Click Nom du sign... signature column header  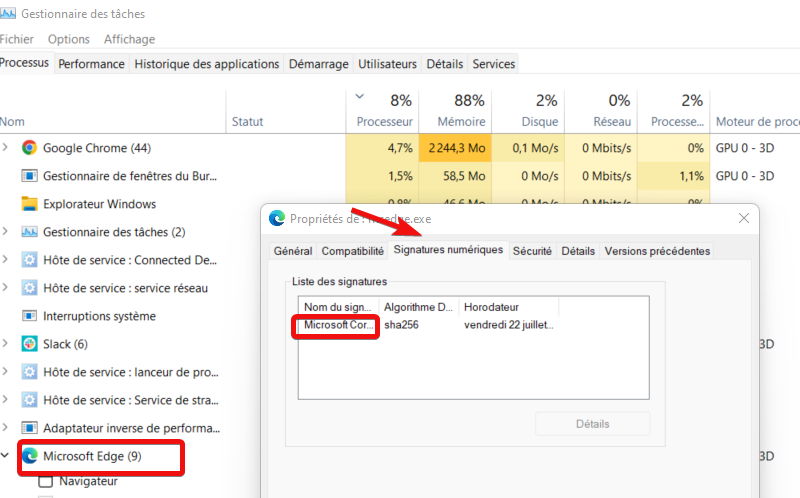coord(339,307)
